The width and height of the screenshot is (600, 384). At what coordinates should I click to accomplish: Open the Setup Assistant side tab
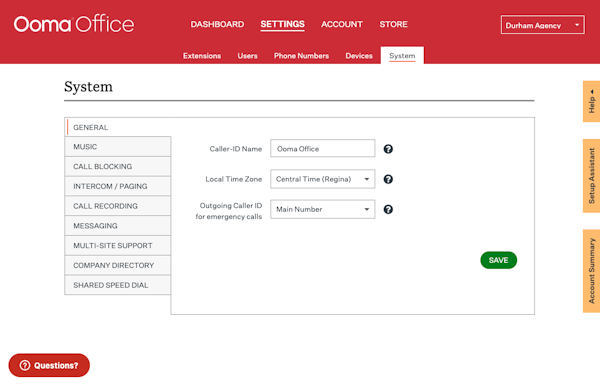click(592, 176)
